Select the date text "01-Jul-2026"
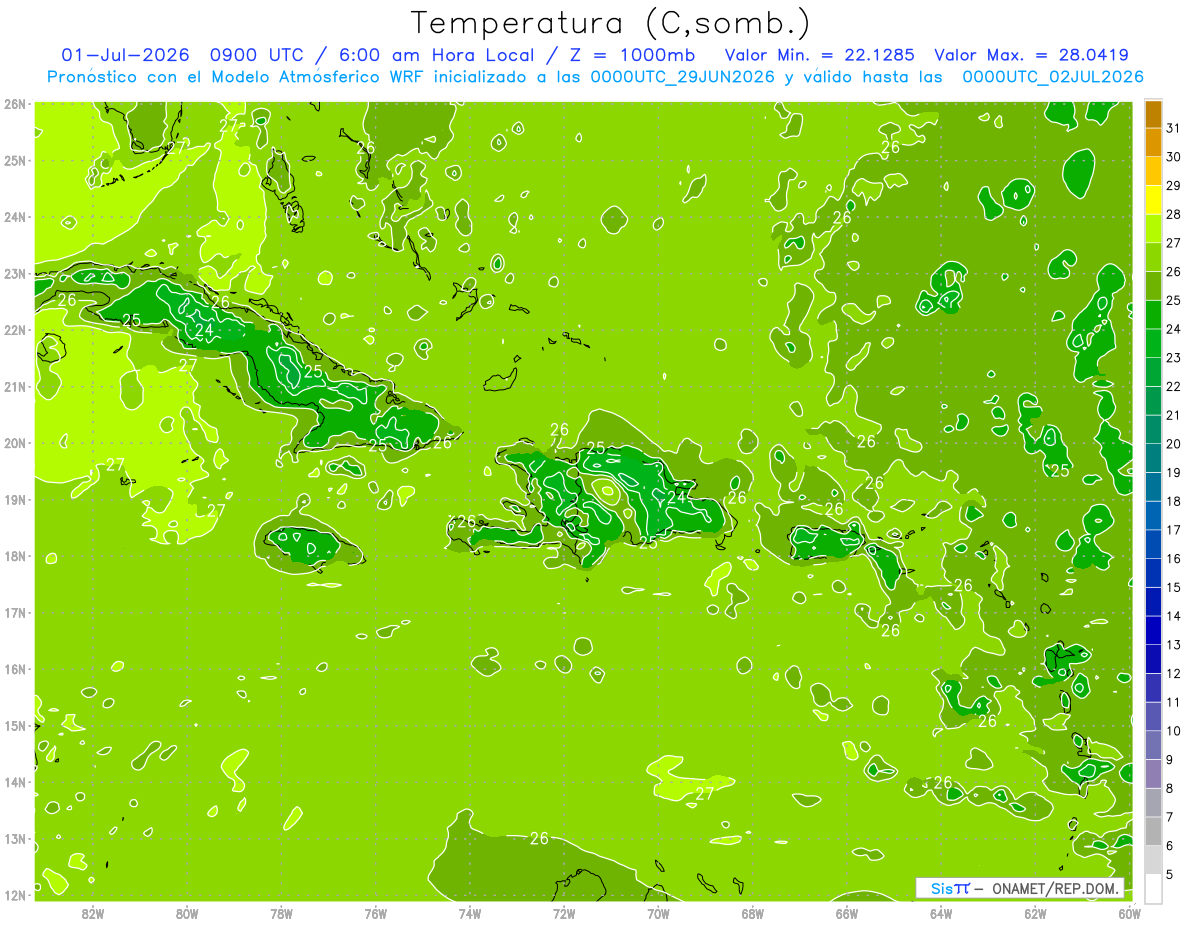 point(126,55)
